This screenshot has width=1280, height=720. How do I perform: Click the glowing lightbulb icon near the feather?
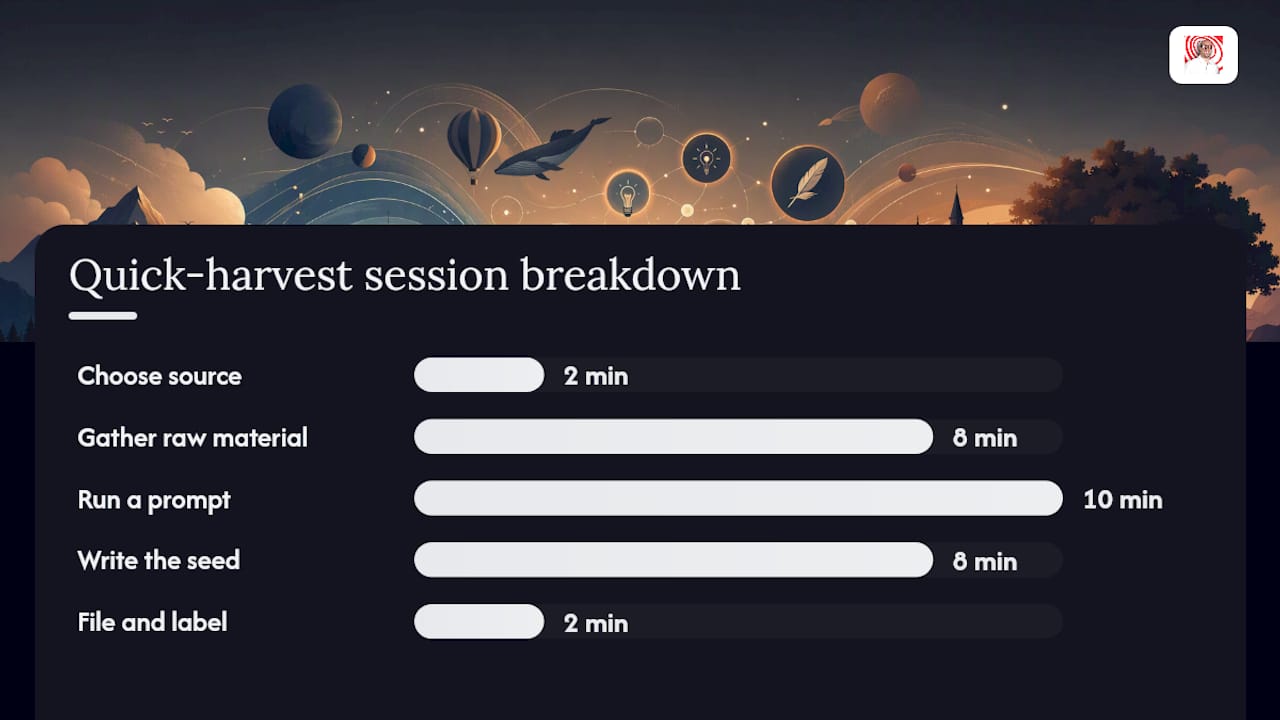pyautogui.click(x=706, y=158)
